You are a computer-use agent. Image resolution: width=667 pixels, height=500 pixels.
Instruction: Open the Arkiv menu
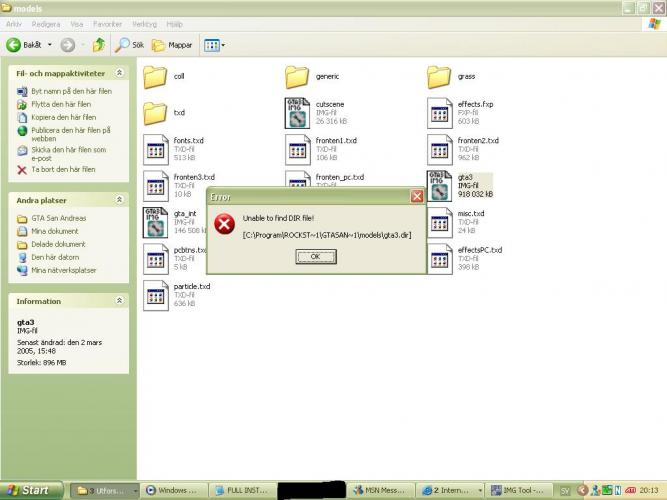tap(14, 24)
